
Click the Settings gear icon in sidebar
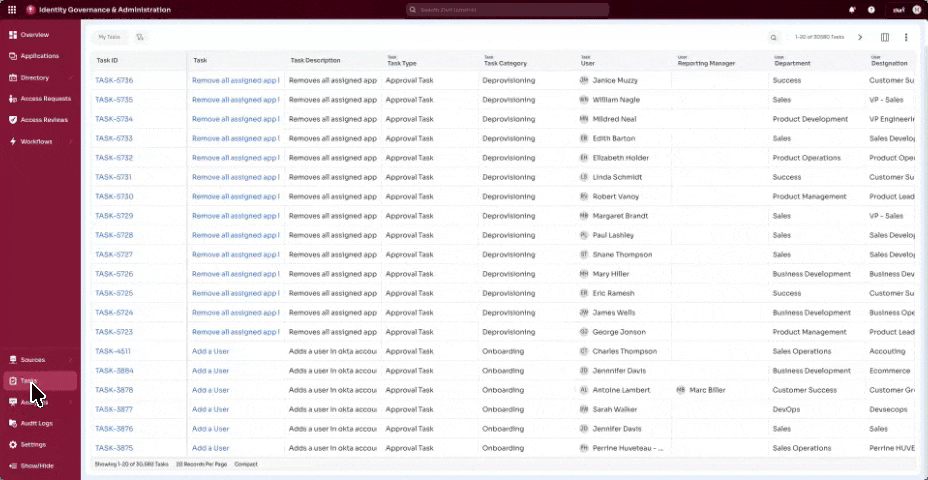[12, 444]
